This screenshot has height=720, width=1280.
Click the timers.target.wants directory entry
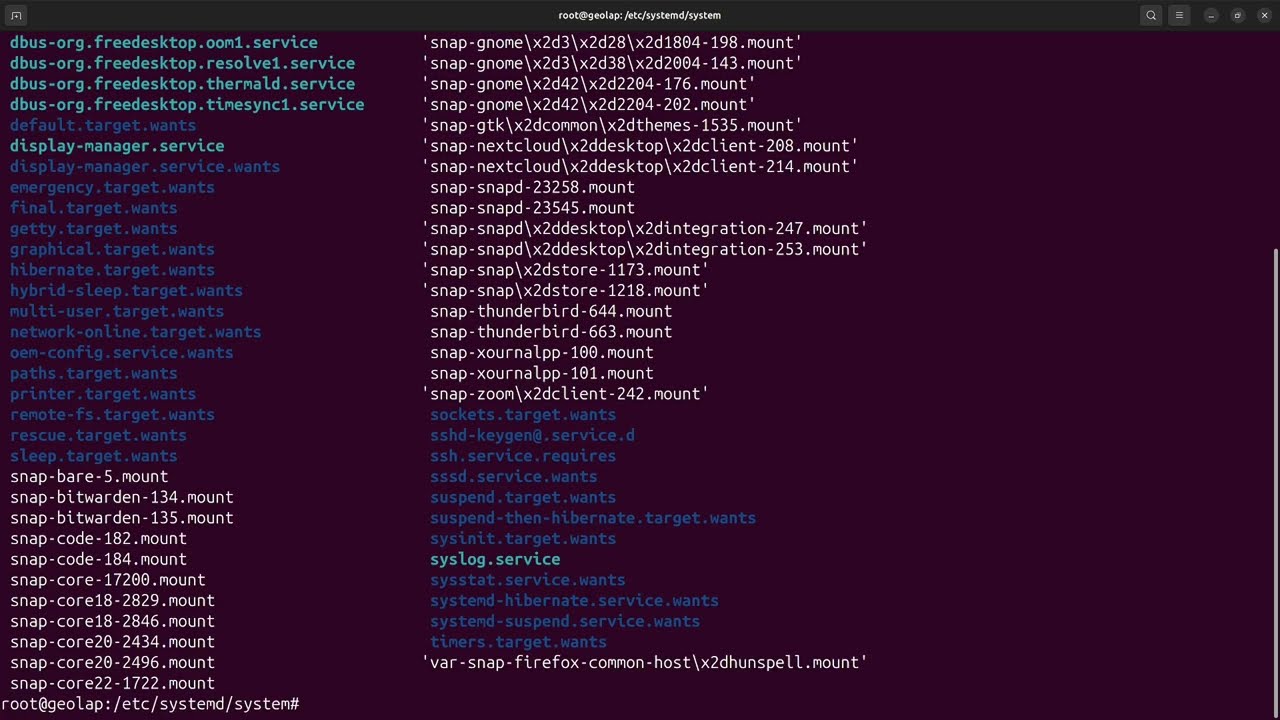(518, 642)
